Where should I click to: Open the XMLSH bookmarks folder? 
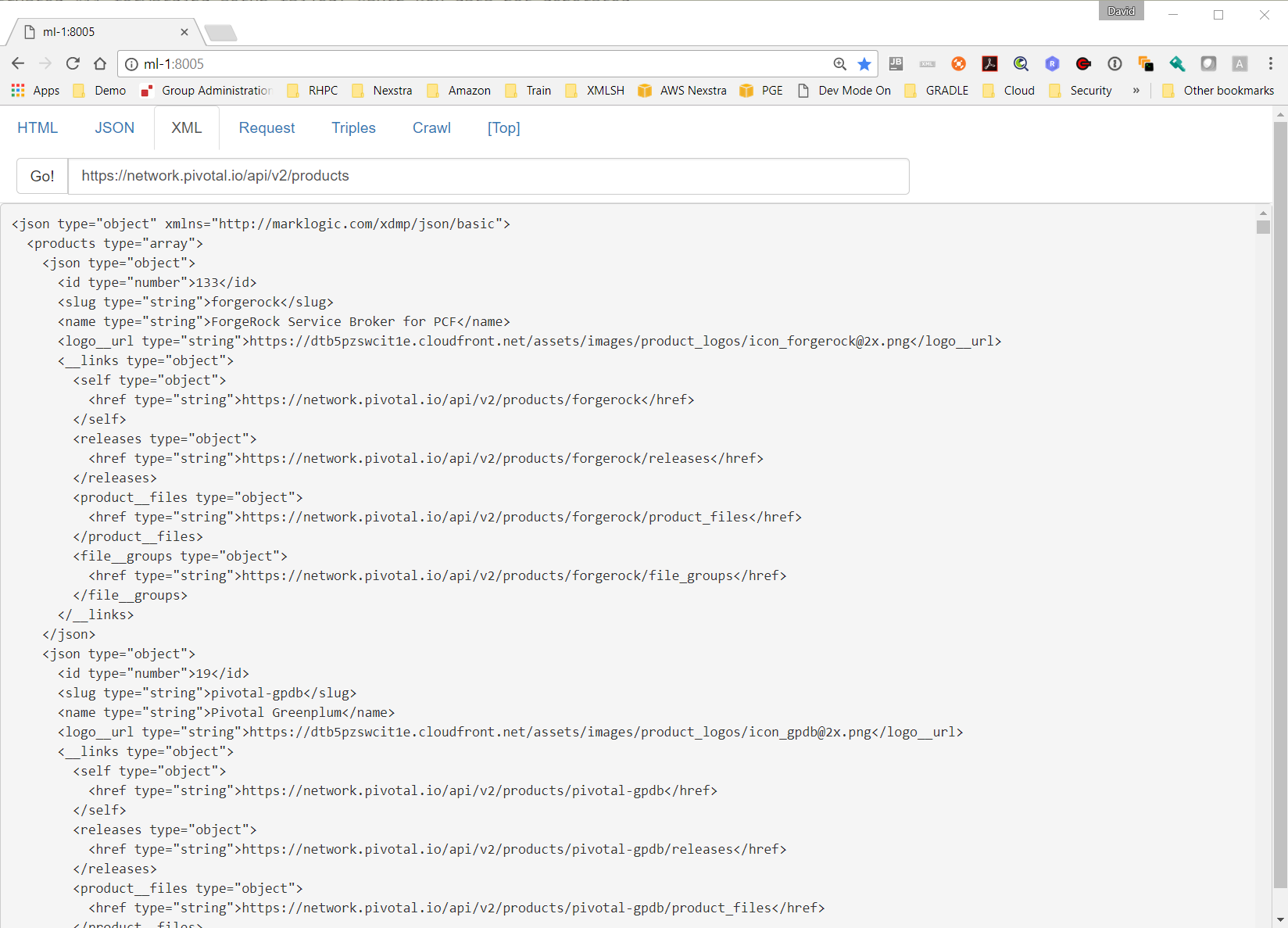pos(595,91)
